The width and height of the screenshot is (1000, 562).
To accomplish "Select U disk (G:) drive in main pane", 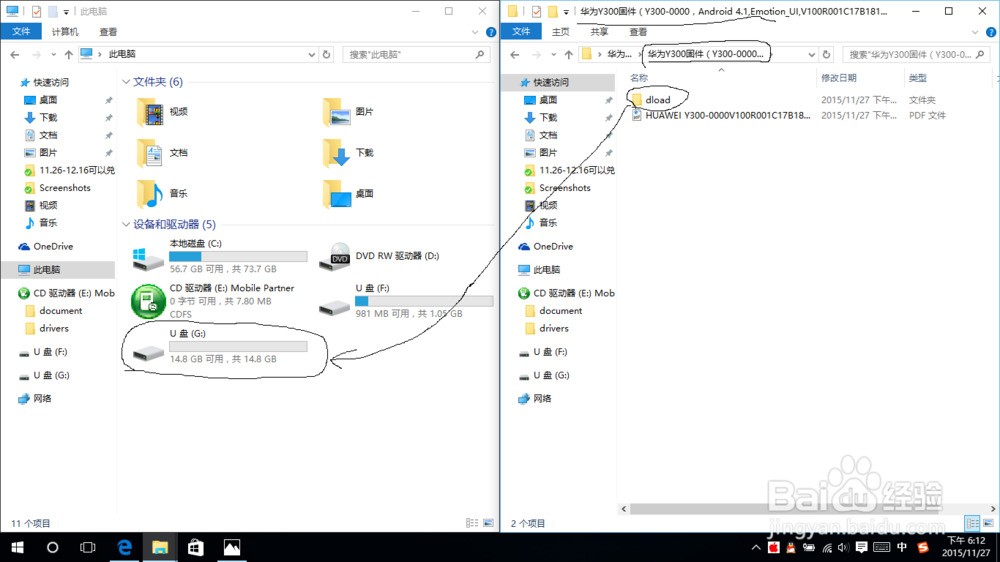I will coord(219,346).
